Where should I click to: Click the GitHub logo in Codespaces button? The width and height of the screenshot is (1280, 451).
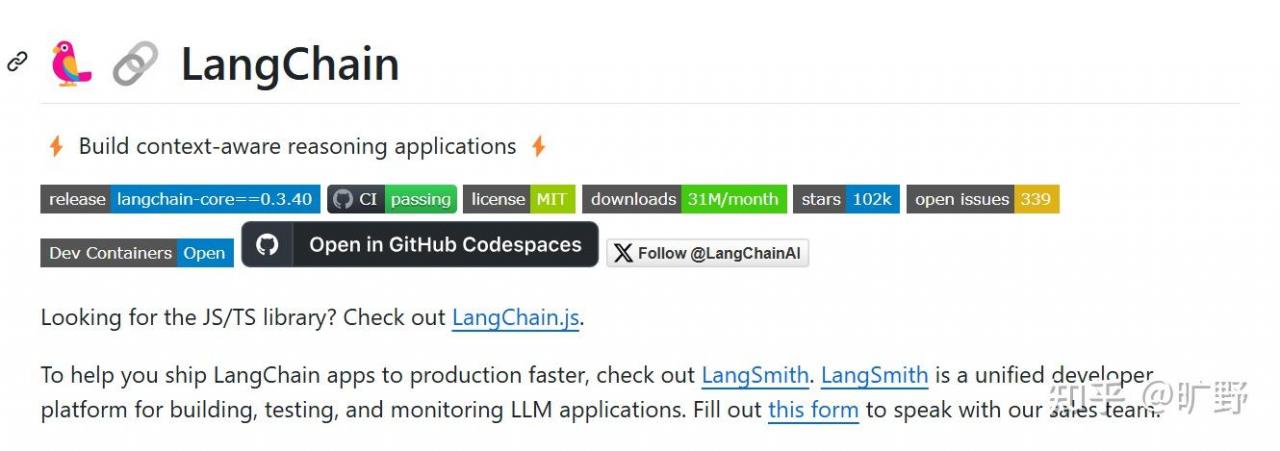(267, 244)
